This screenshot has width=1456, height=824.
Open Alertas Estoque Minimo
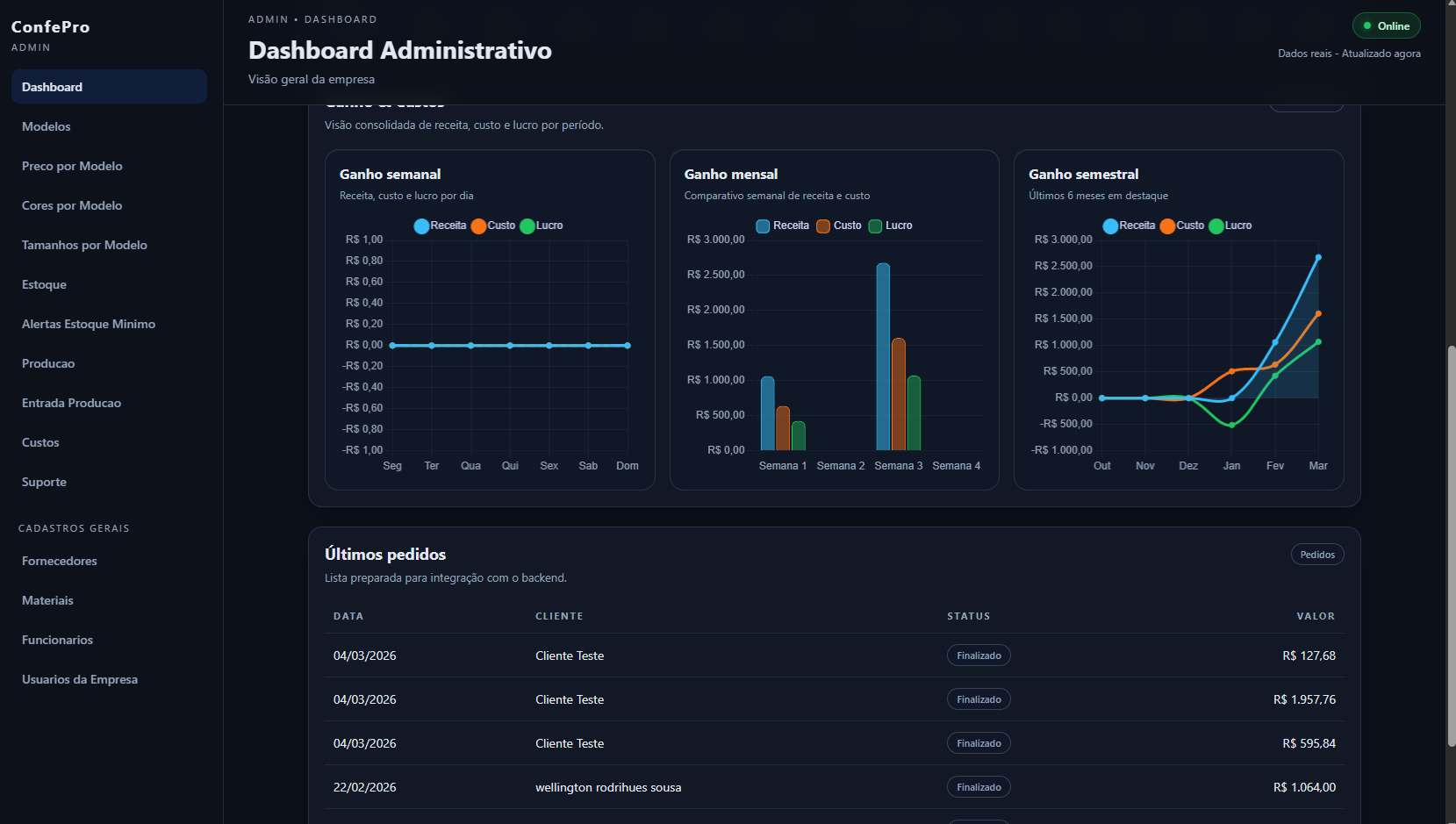(x=109, y=324)
